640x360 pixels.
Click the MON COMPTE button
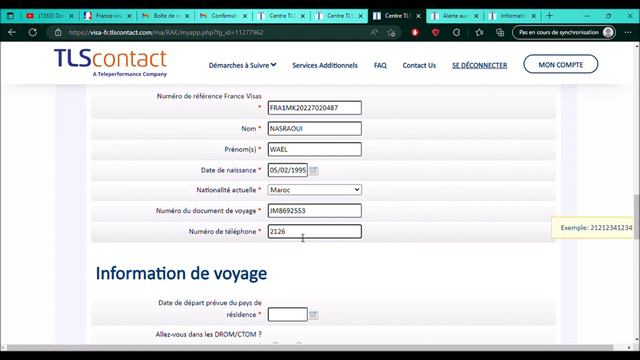click(x=561, y=64)
